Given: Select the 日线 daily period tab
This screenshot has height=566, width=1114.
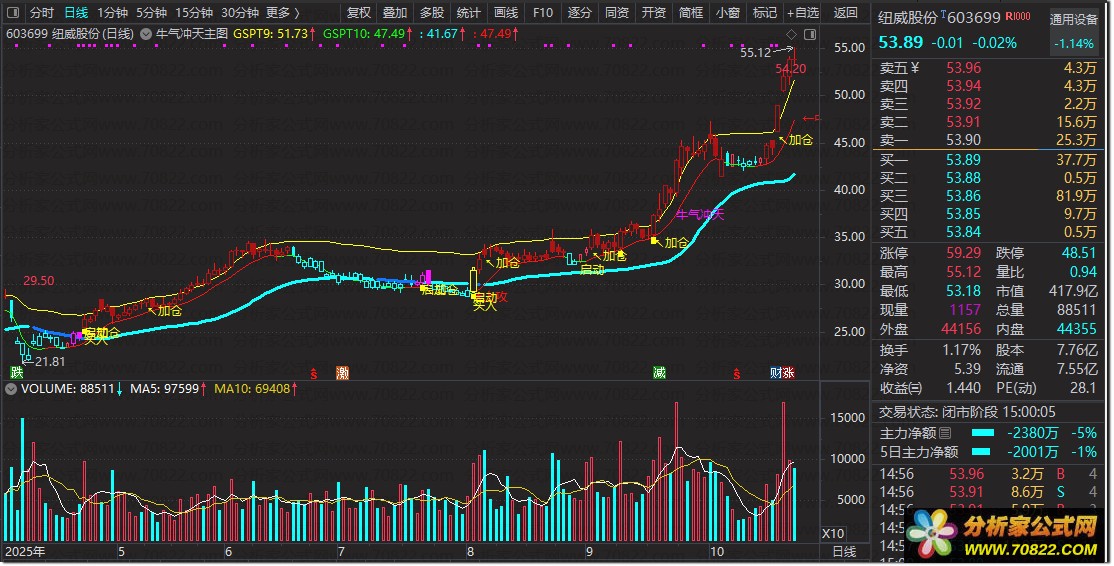Looking at the screenshot, I should (76, 13).
